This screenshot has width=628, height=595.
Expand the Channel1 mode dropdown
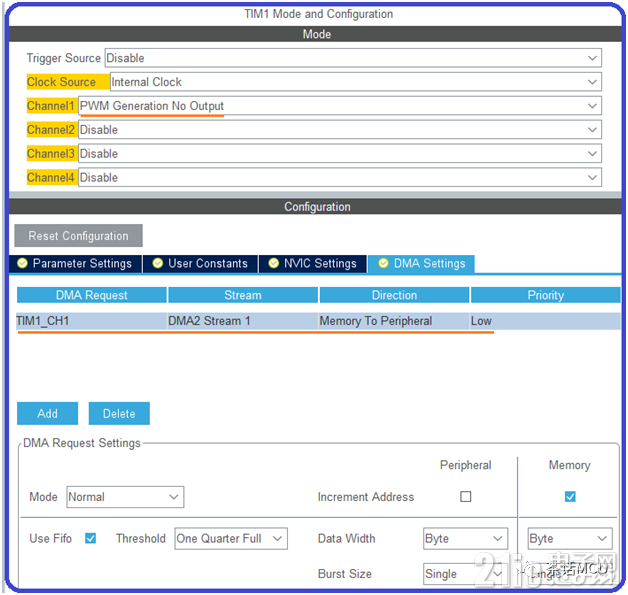click(x=340, y=106)
